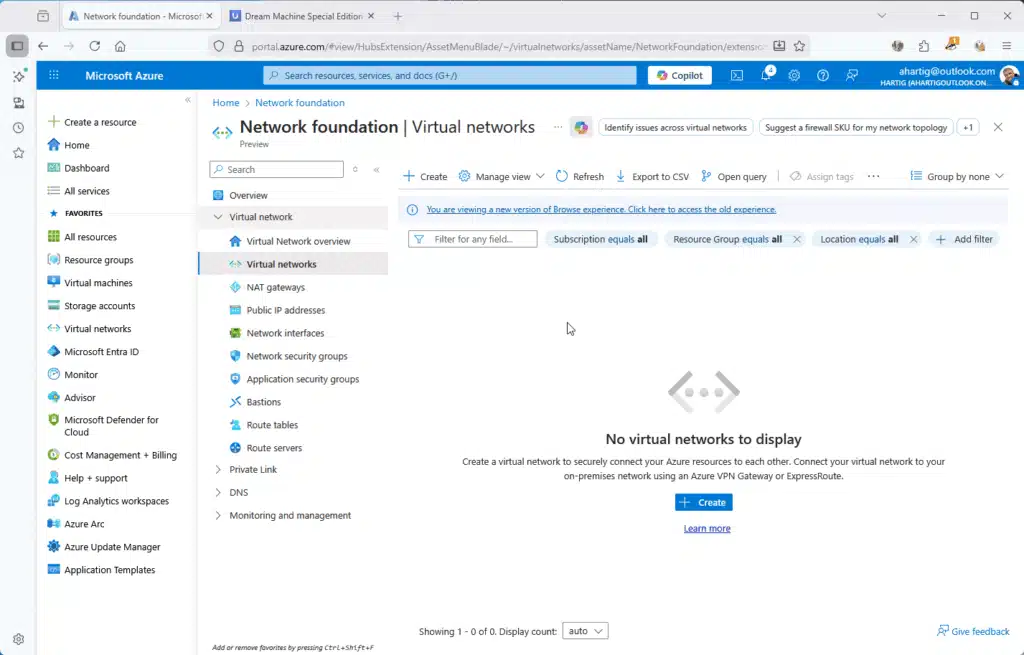Click the blue Create button

click(703, 502)
